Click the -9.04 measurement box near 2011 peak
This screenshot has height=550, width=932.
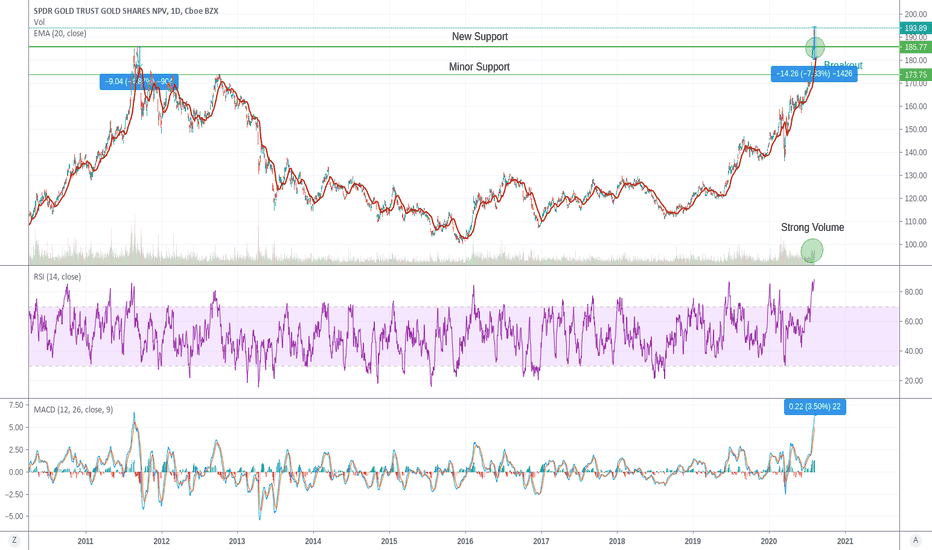(x=138, y=81)
